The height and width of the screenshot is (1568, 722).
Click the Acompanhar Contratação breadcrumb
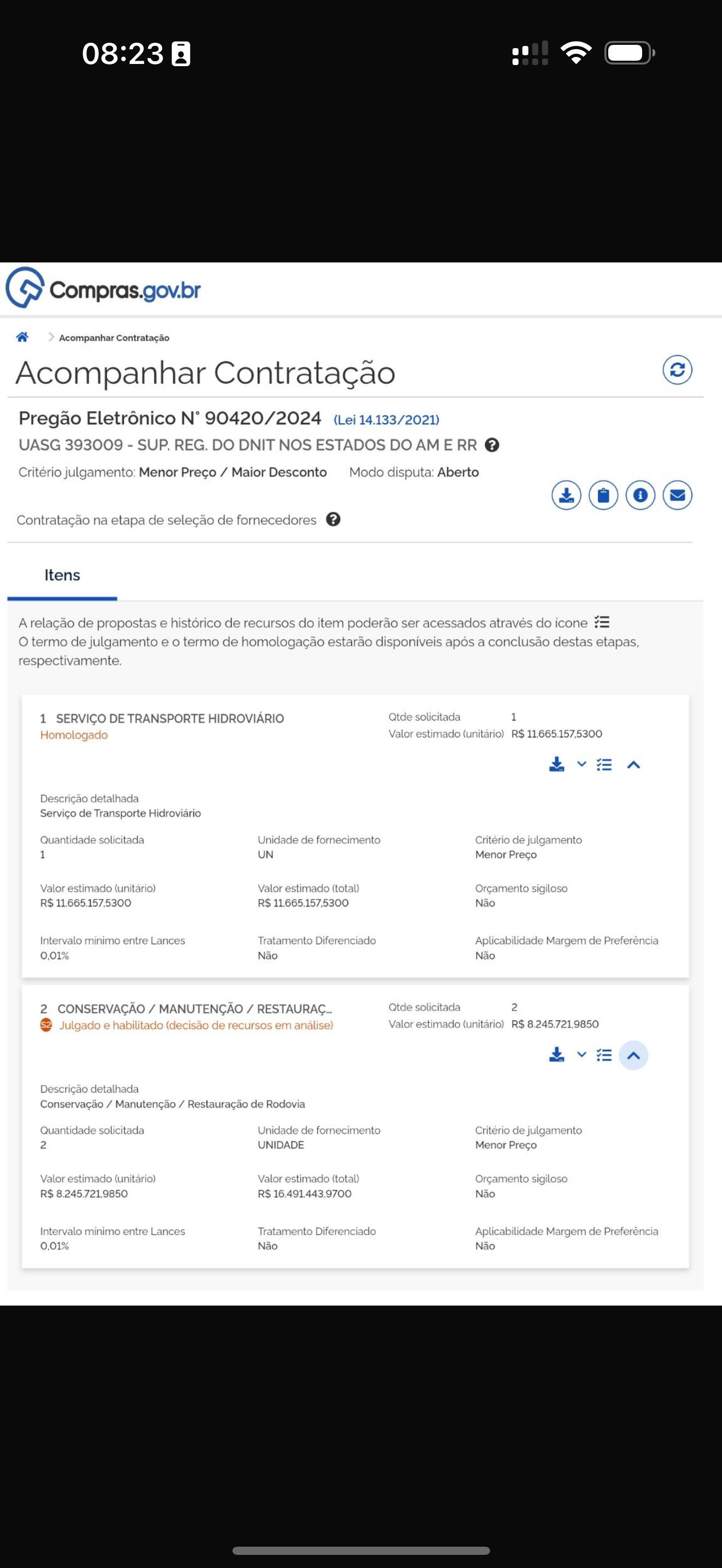point(114,338)
